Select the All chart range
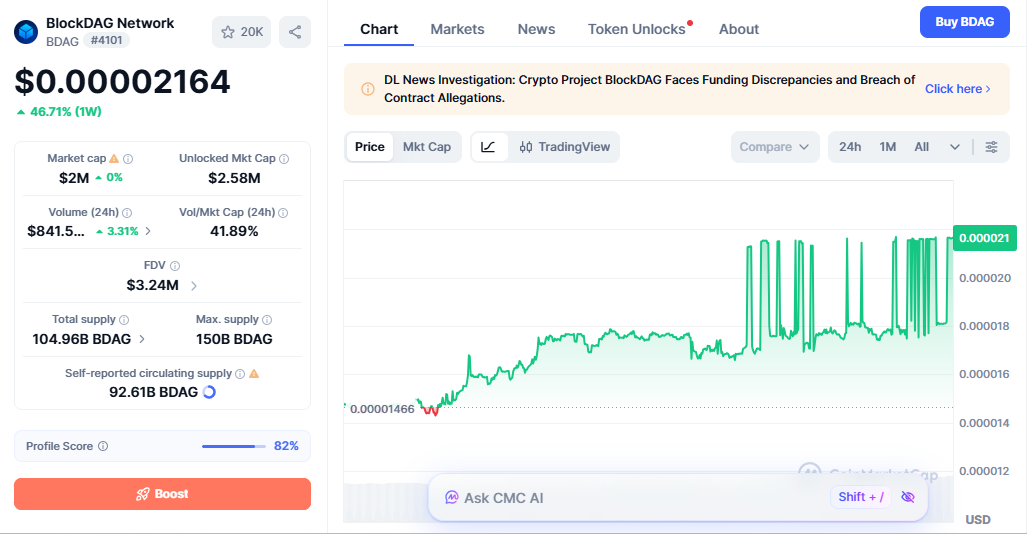1027x534 pixels. coord(922,147)
